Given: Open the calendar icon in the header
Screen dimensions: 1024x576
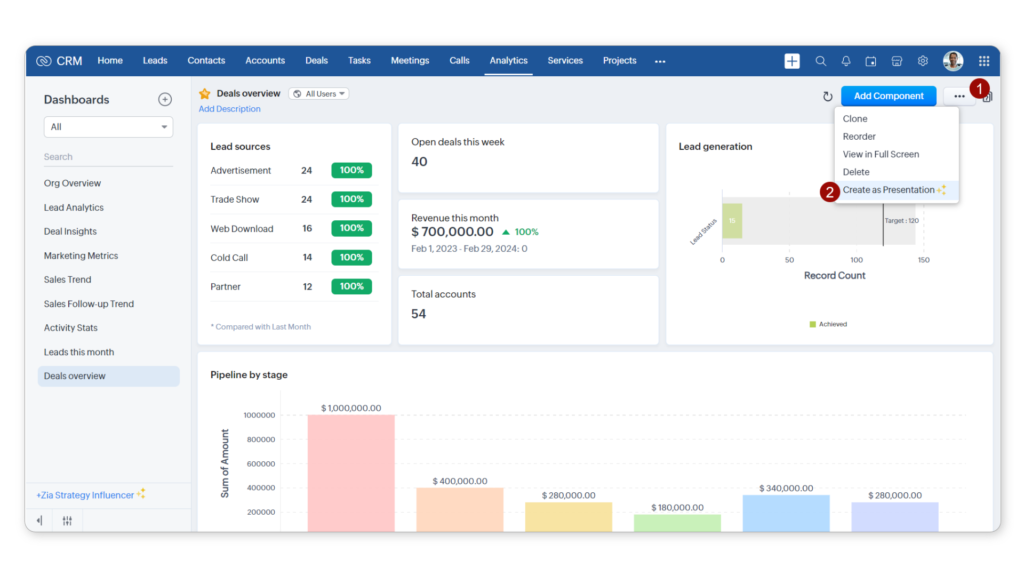Looking at the screenshot, I should 871,60.
